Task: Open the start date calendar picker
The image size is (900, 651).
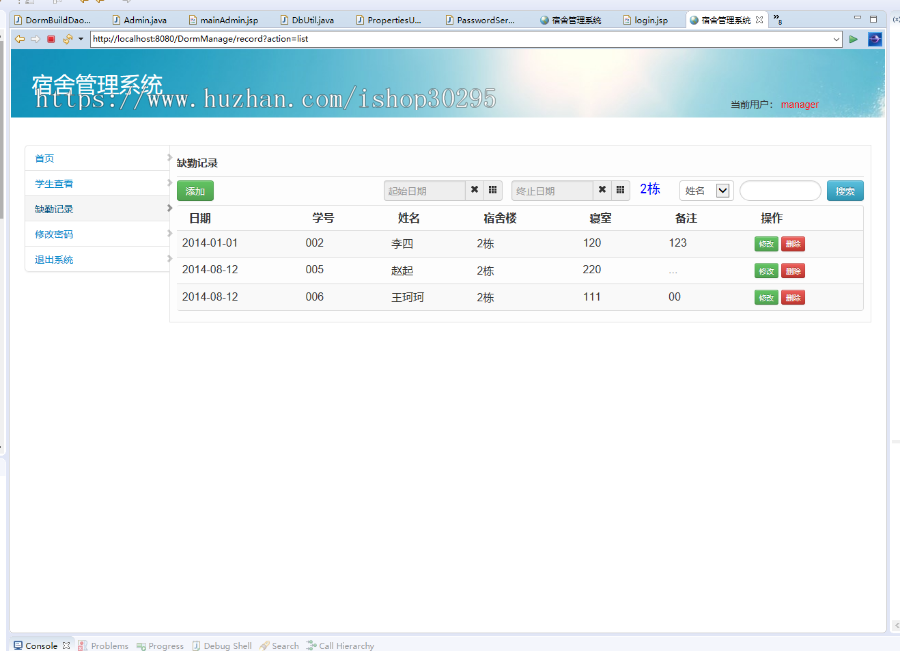Action: [493, 190]
